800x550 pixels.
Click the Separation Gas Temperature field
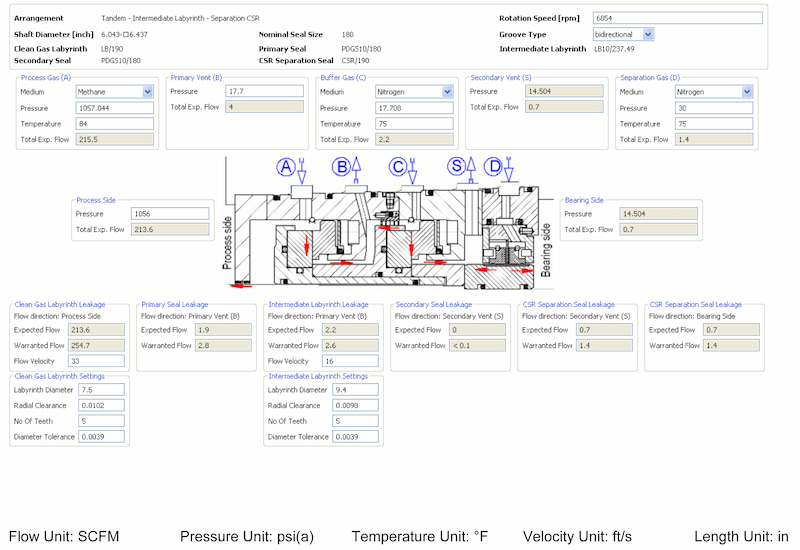pos(714,124)
